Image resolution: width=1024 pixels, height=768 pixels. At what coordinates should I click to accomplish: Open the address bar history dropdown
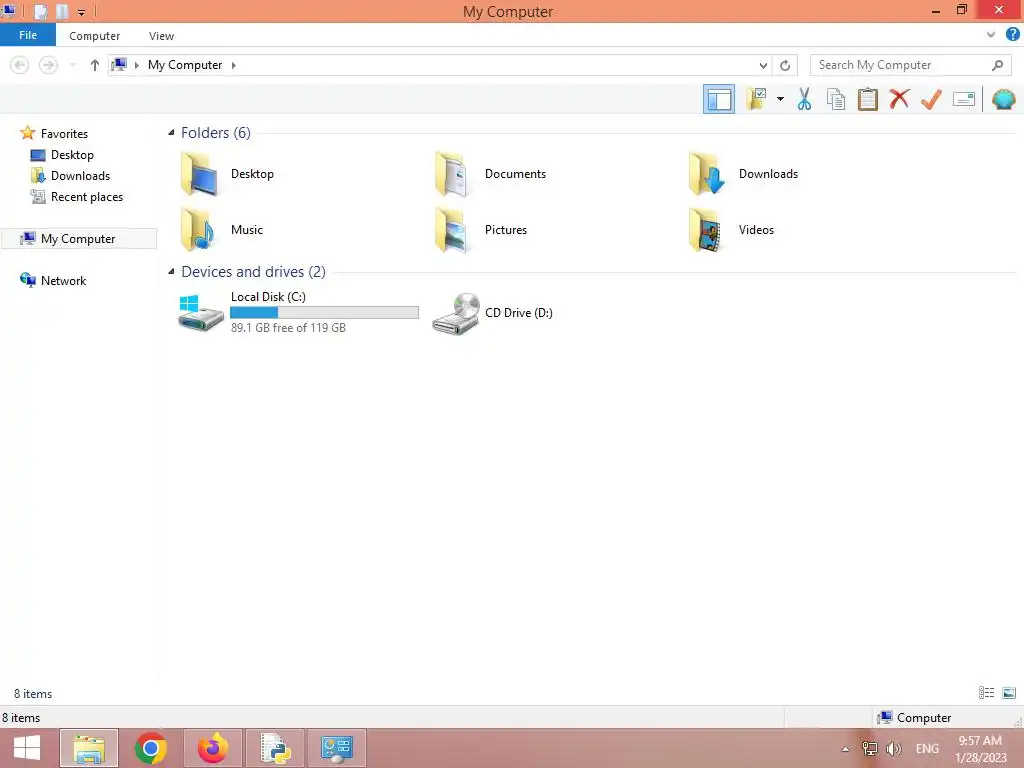click(x=763, y=65)
